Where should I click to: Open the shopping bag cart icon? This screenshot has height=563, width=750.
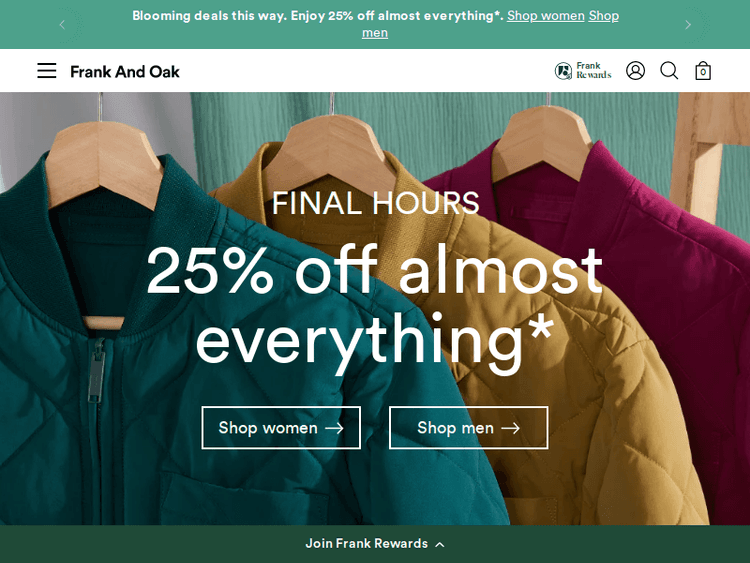click(703, 71)
